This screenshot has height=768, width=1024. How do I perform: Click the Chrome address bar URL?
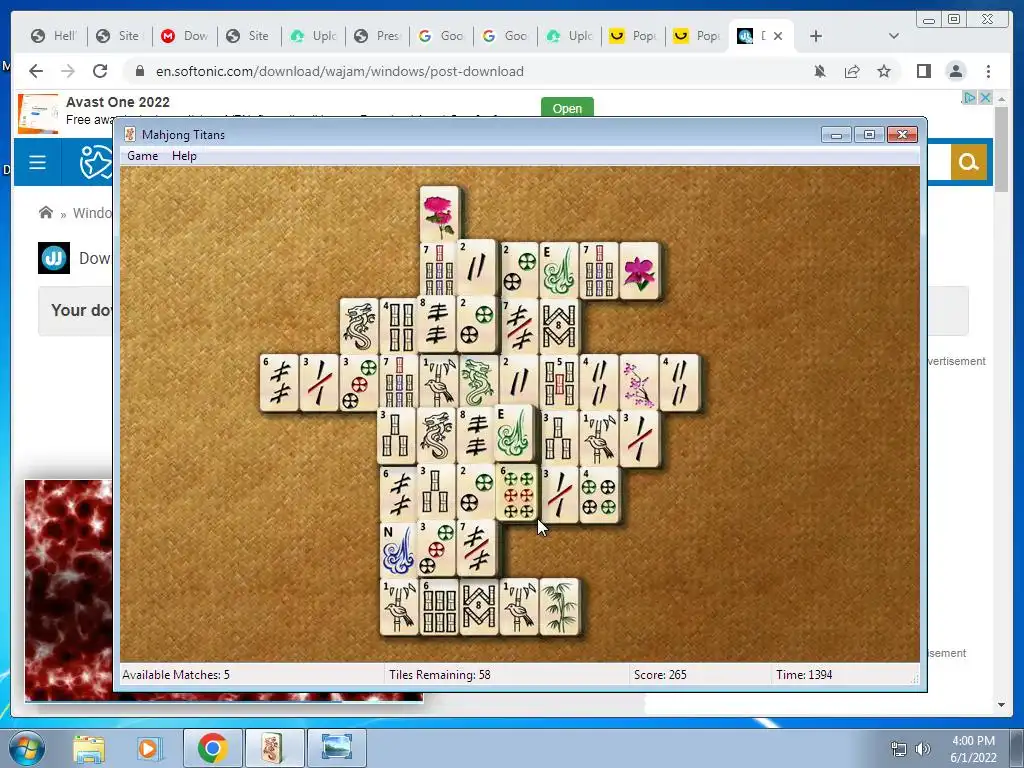(340, 71)
